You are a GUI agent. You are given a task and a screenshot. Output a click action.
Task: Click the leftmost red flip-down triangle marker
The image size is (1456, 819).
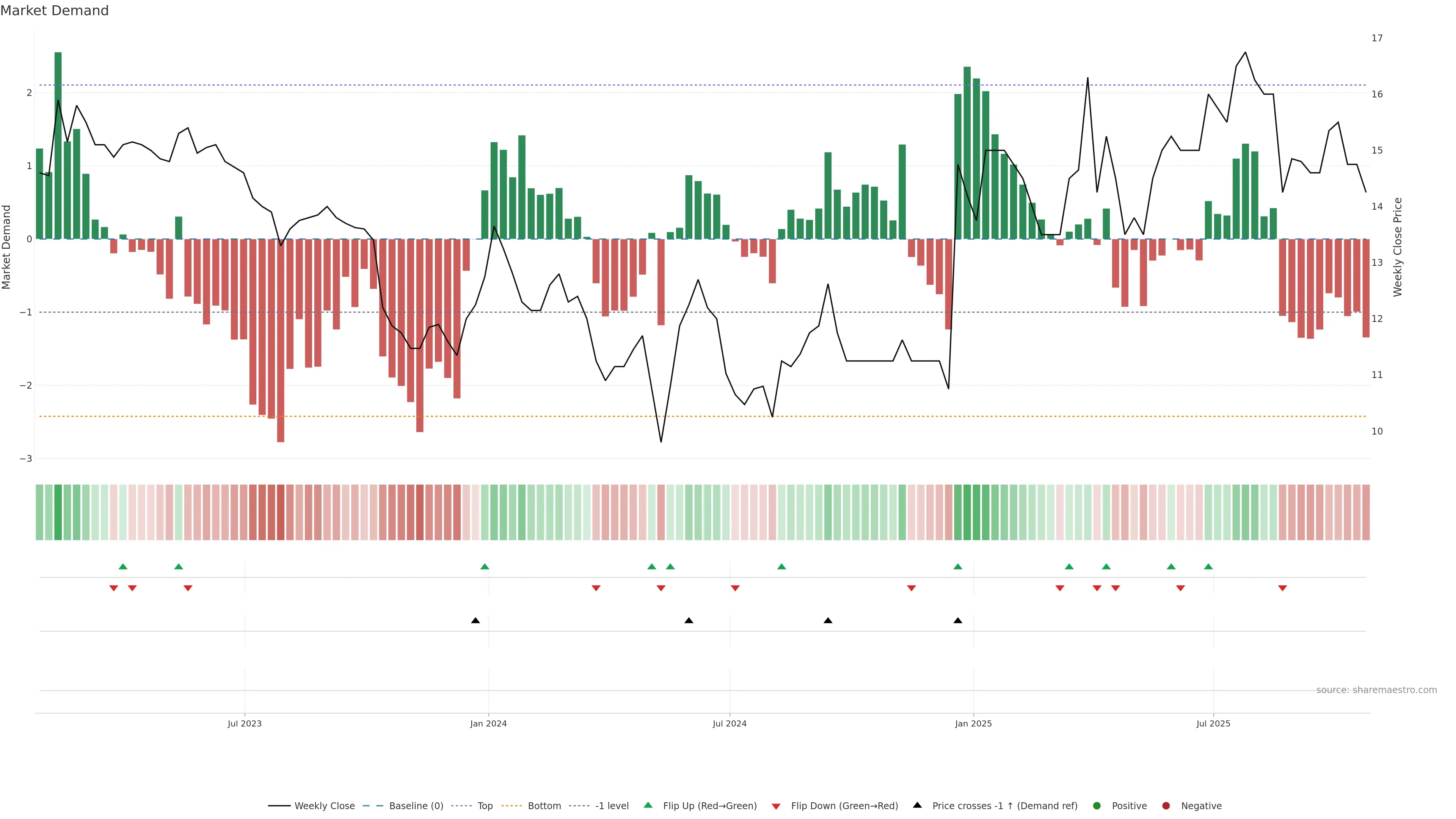point(114,588)
